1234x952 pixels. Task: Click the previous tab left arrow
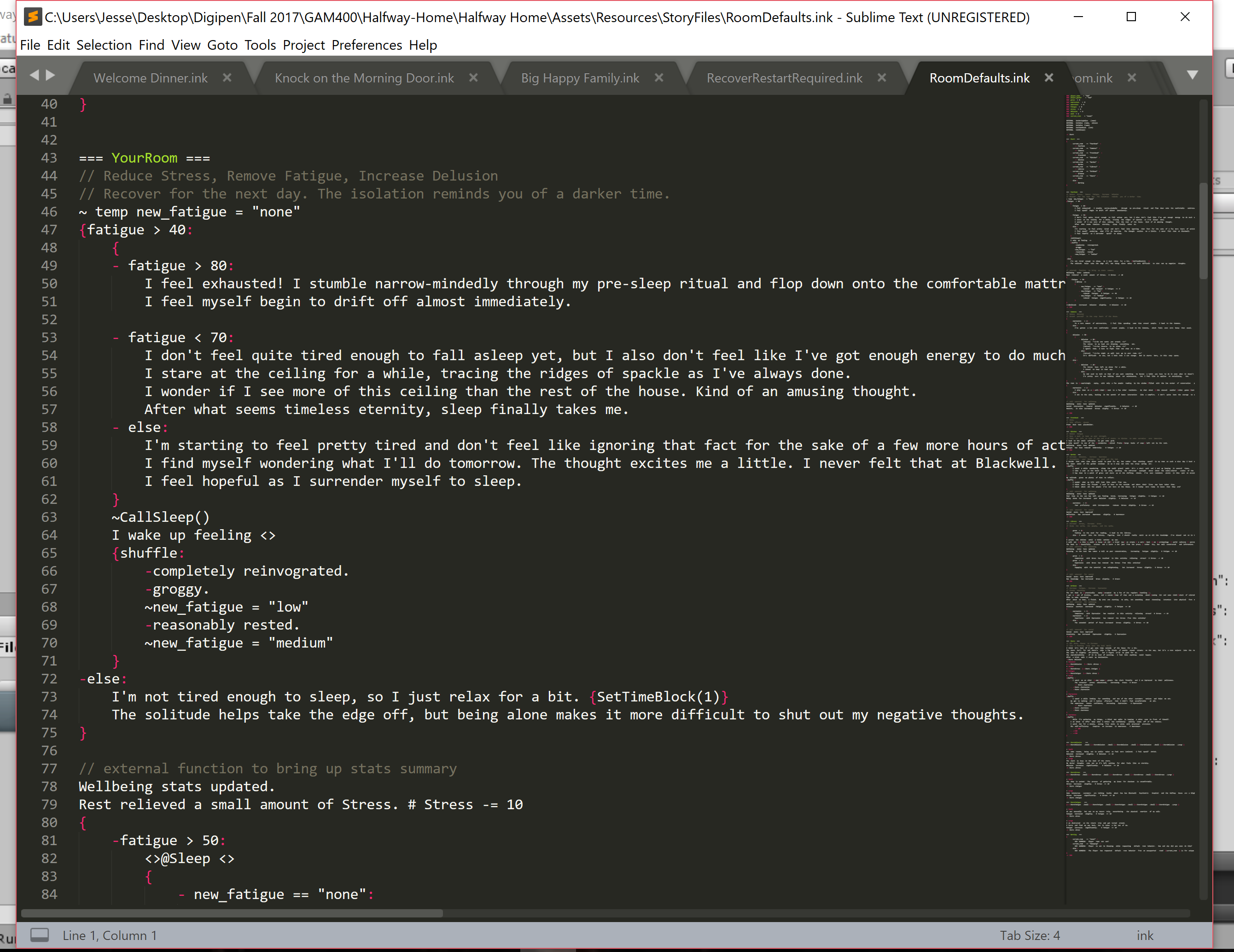click(x=35, y=75)
